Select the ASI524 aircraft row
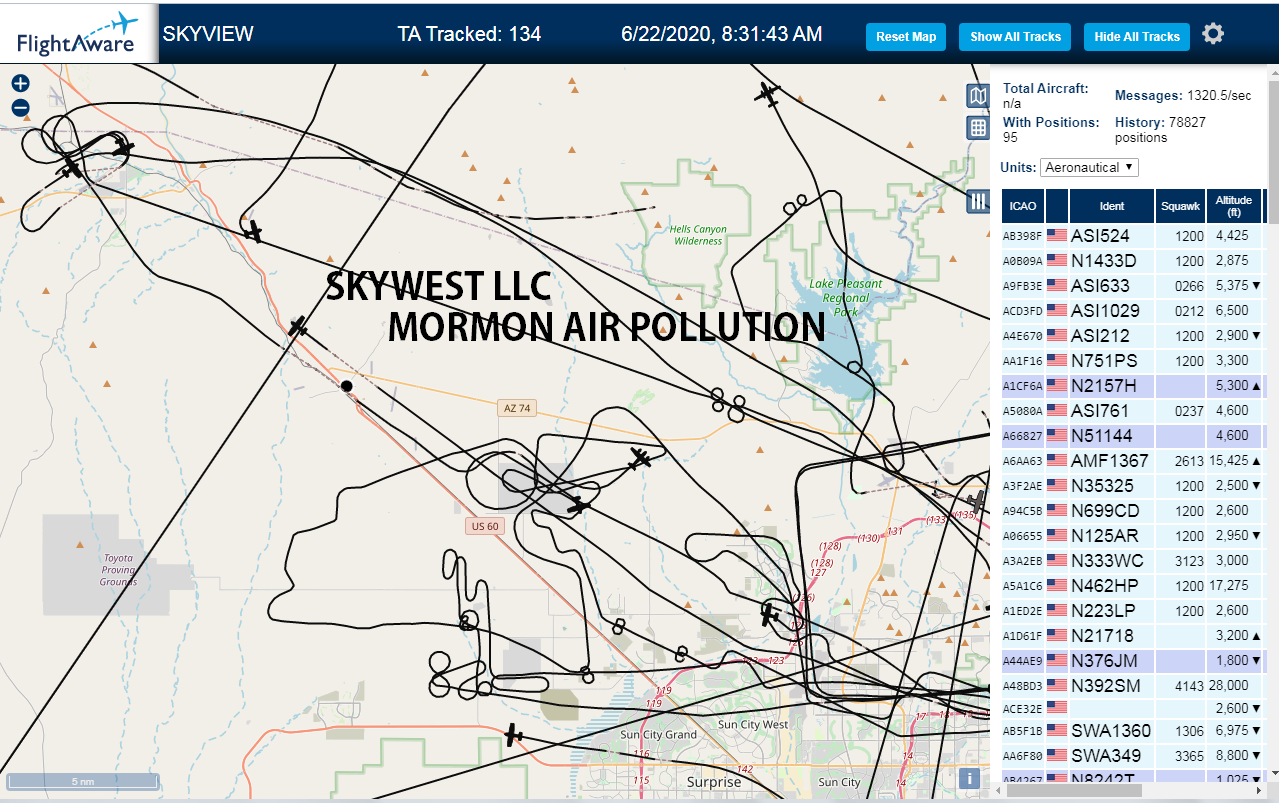 click(1132, 236)
